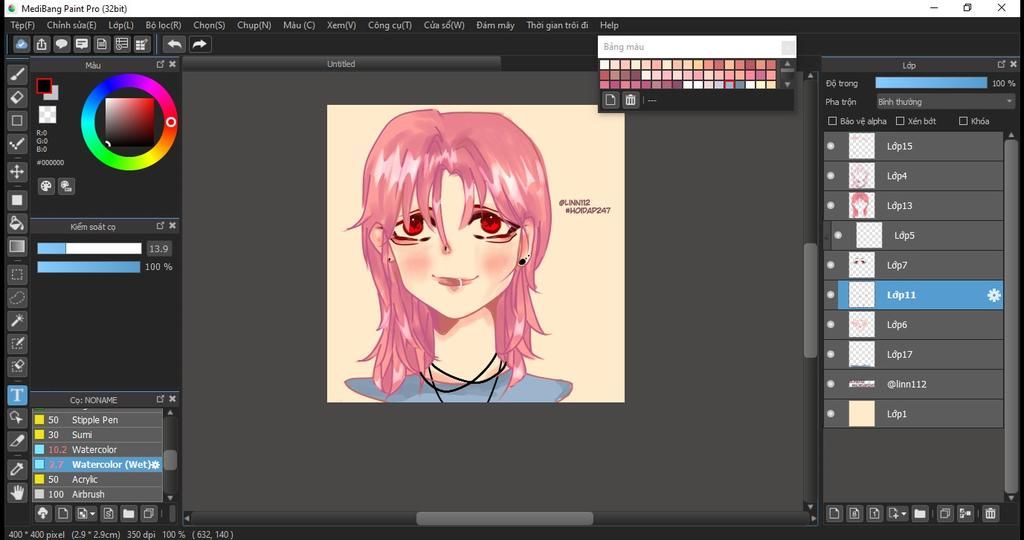This screenshot has height=540, width=1024.
Task: Select the Move tool
Action: click(17, 171)
